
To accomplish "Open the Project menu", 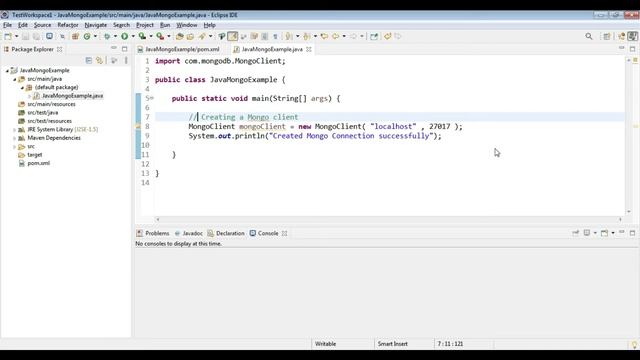I will tap(145, 25).
